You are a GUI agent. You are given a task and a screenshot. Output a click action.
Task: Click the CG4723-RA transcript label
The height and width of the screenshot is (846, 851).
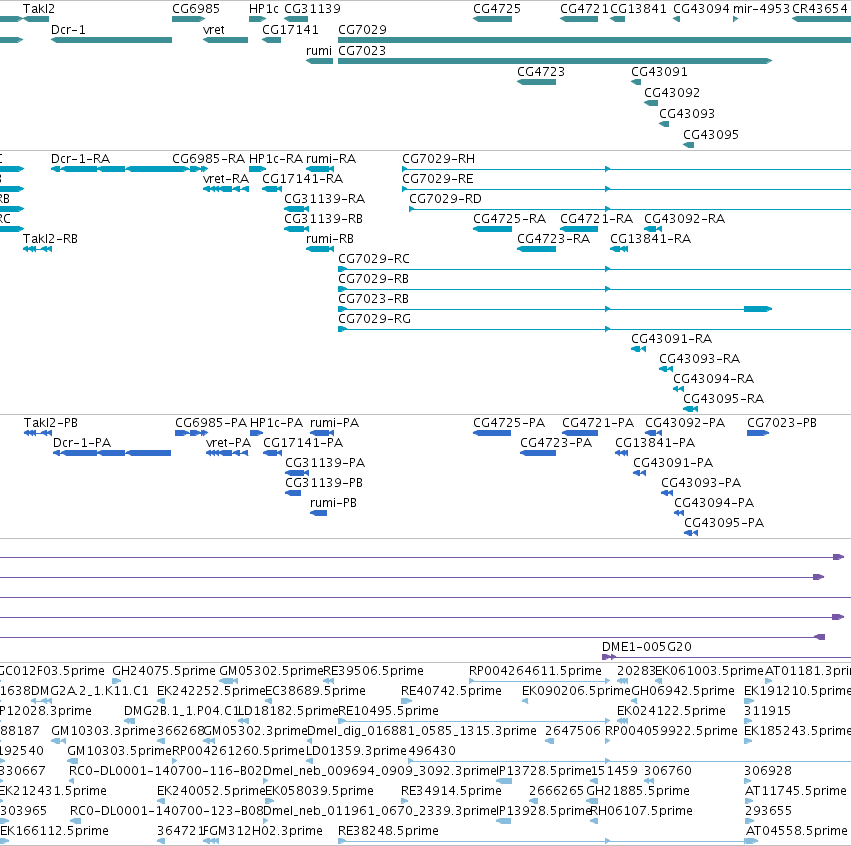(x=553, y=239)
